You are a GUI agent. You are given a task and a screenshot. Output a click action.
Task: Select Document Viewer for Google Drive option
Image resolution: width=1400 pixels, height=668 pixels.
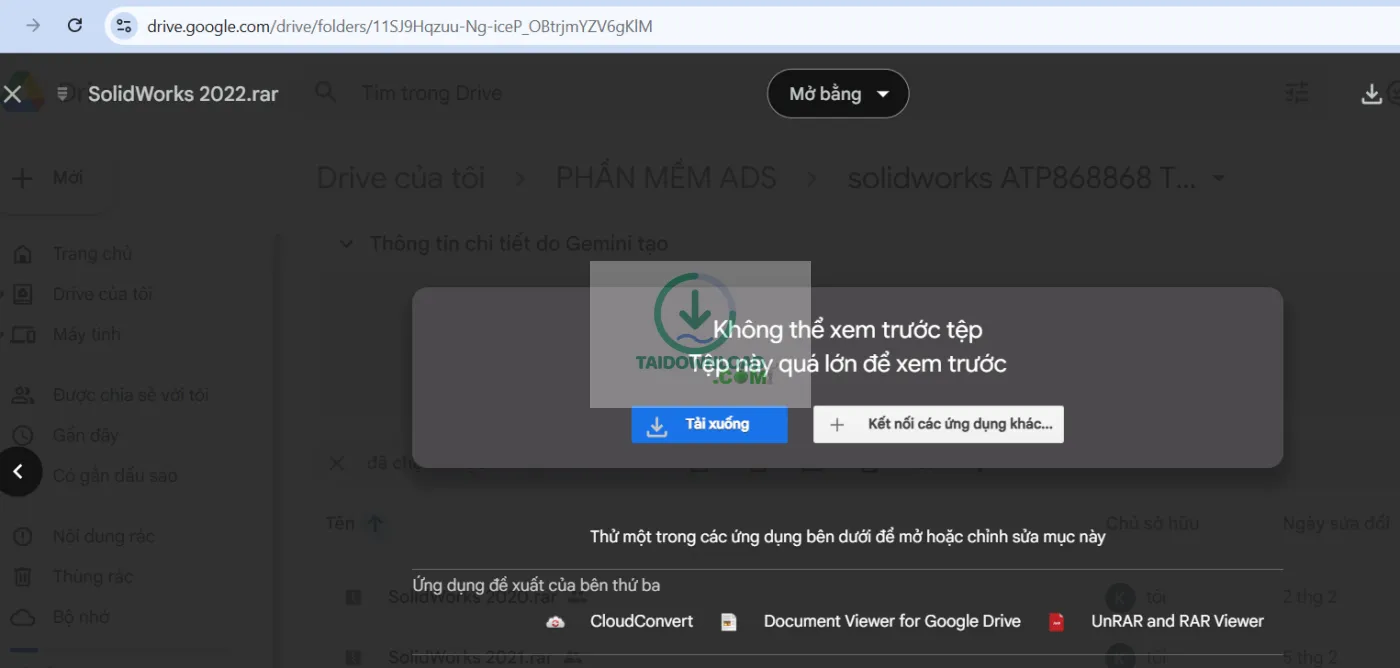891,622
